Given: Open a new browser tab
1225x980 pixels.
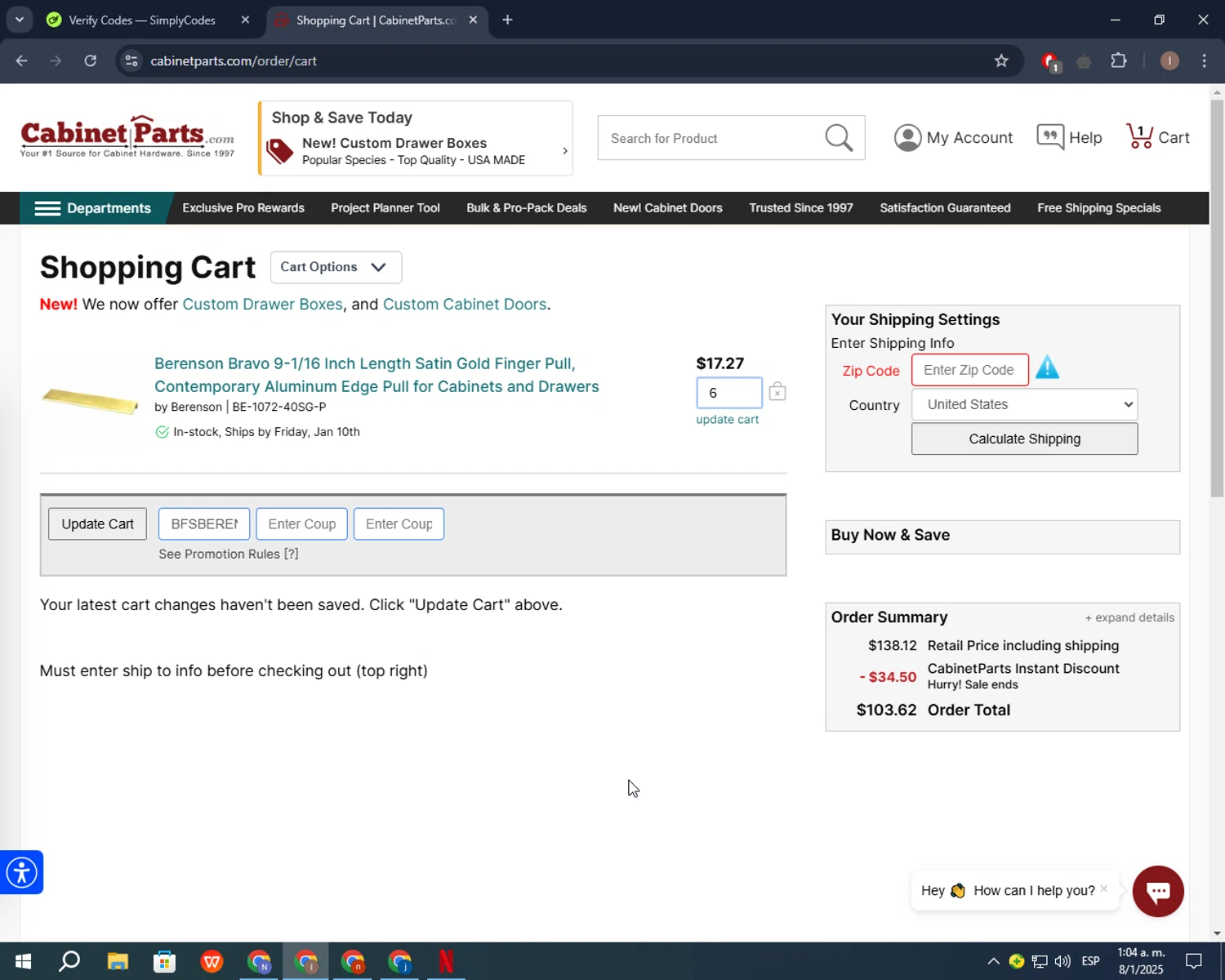Looking at the screenshot, I should 507,20.
